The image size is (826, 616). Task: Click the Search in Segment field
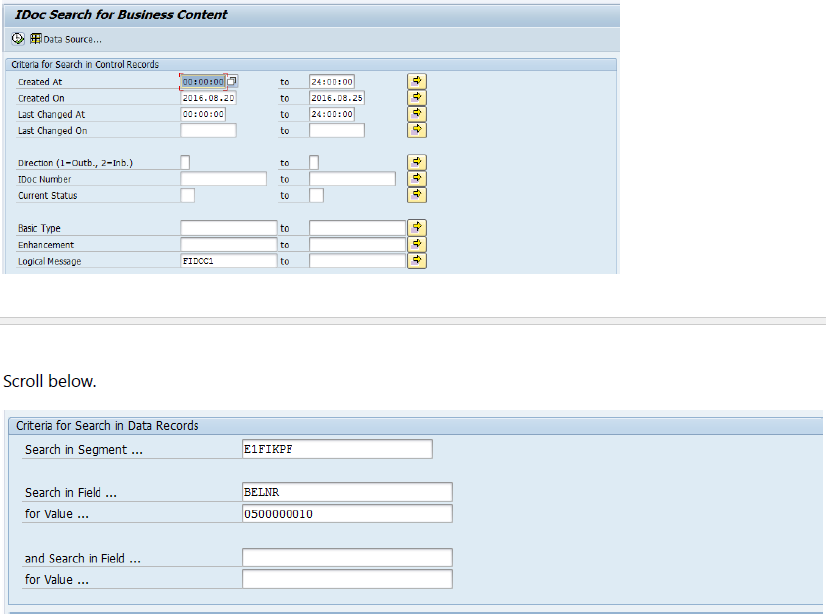(x=337, y=449)
